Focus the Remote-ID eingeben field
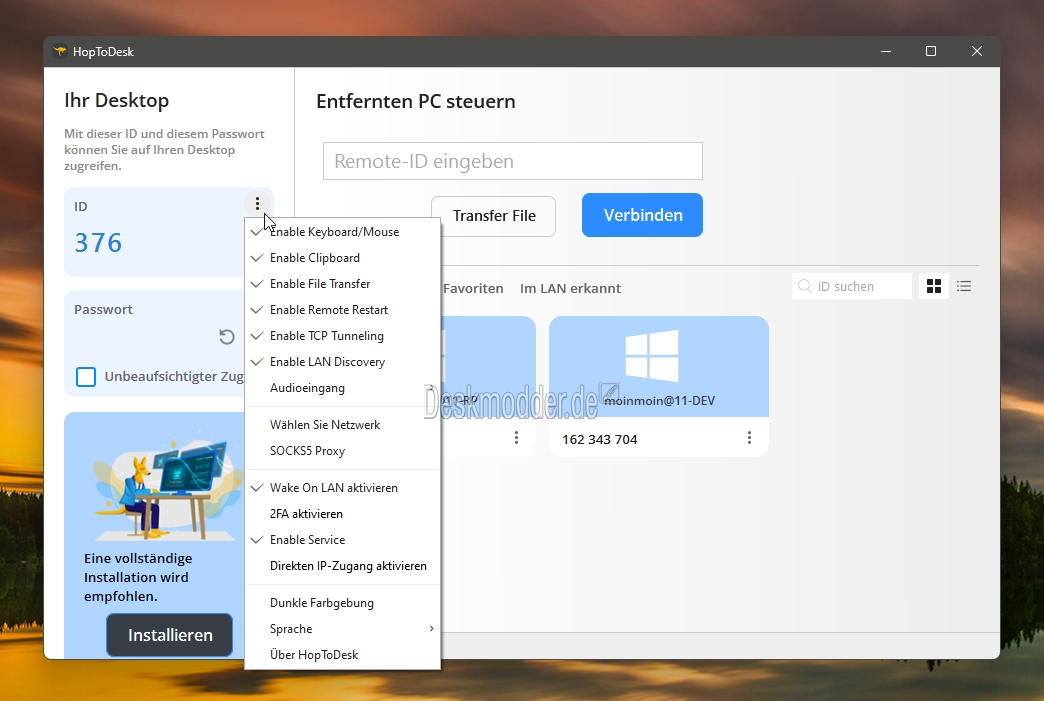Viewport: 1044px width, 701px height. coord(513,161)
